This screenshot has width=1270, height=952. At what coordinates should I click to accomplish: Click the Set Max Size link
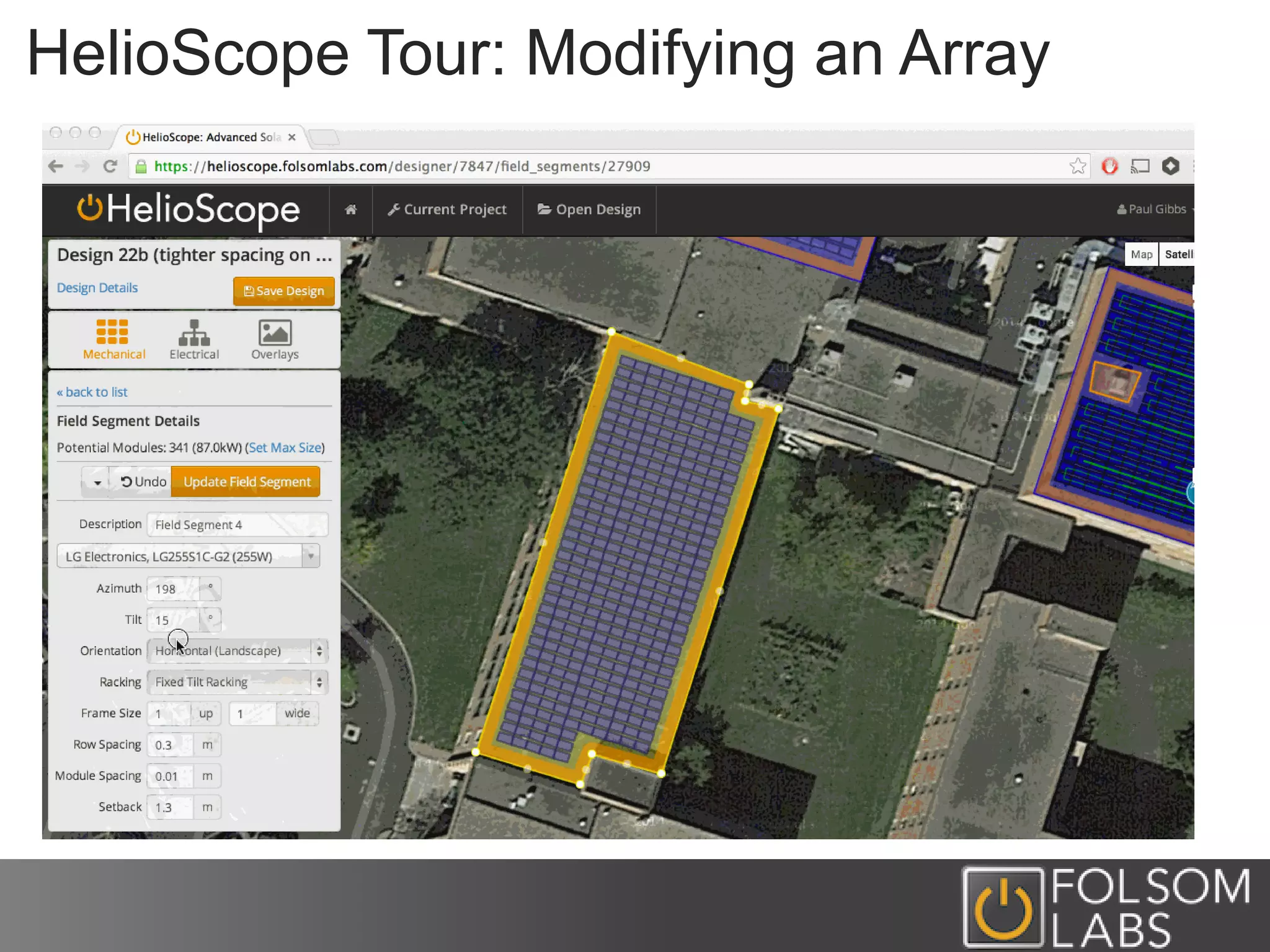[285, 447]
